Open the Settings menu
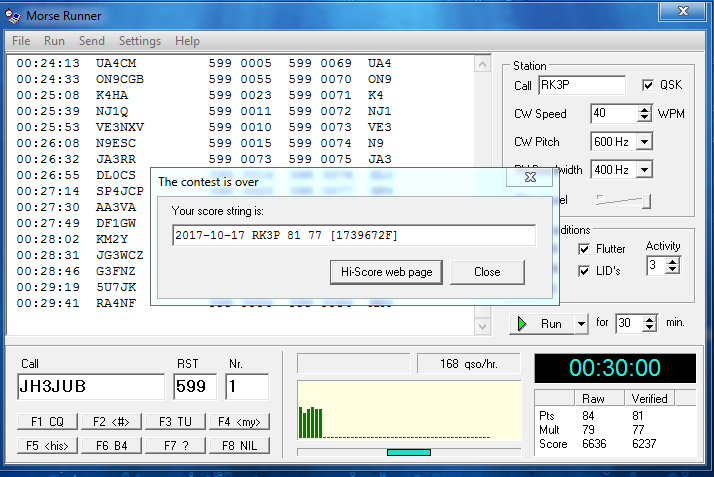 coord(139,41)
